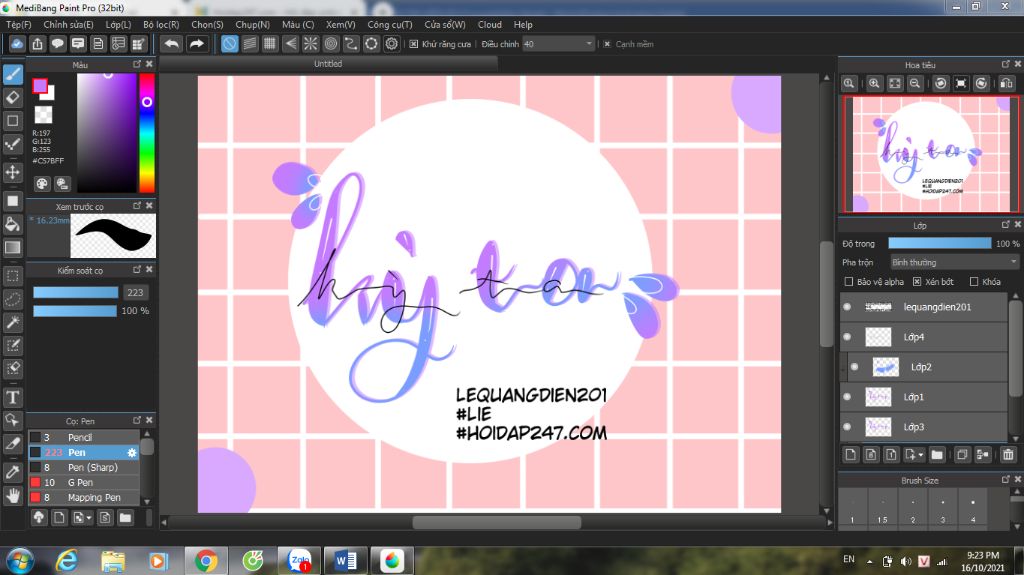Image resolution: width=1024 pixels, height=575 pixels.
Task: Select the Mapping Pen brush
Action: [x=84, y=497]
